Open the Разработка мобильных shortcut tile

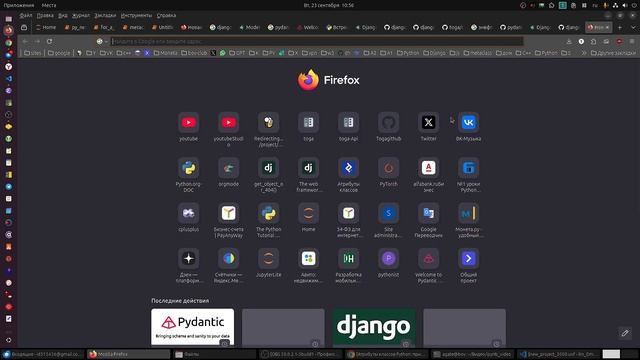click(x=349, y=258)
